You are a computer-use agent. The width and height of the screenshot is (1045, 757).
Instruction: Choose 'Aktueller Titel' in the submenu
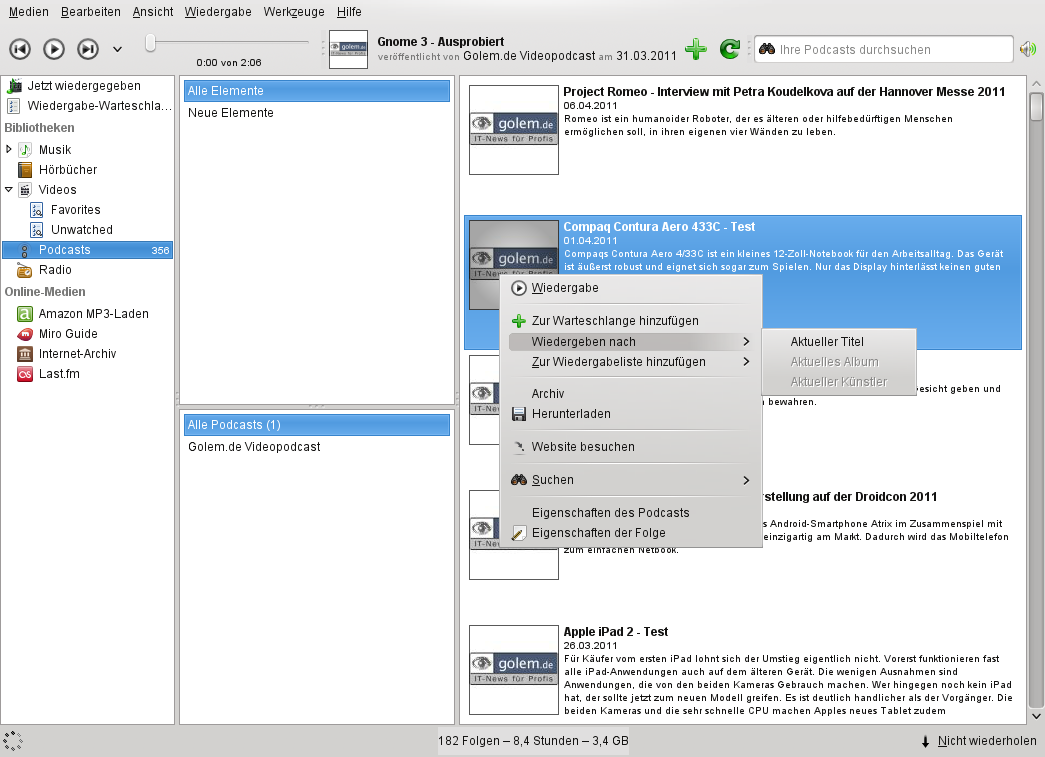(838, 342)
